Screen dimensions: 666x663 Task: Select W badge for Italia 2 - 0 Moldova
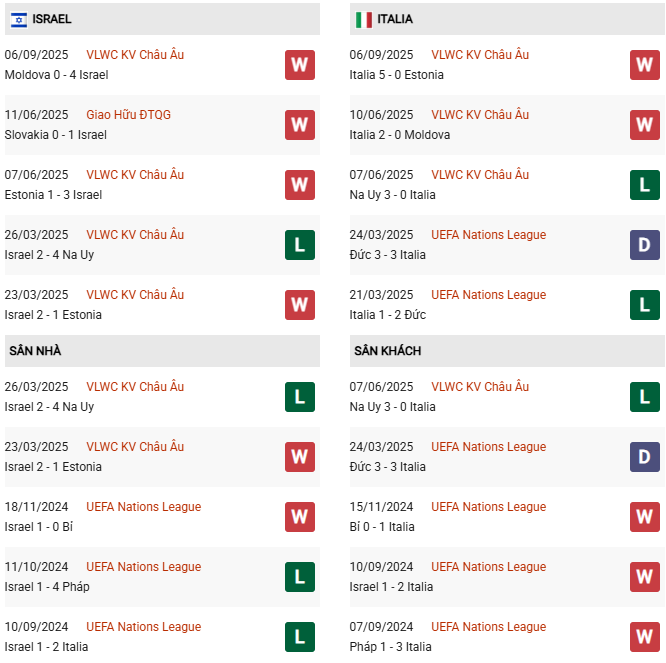click(645, 125)
